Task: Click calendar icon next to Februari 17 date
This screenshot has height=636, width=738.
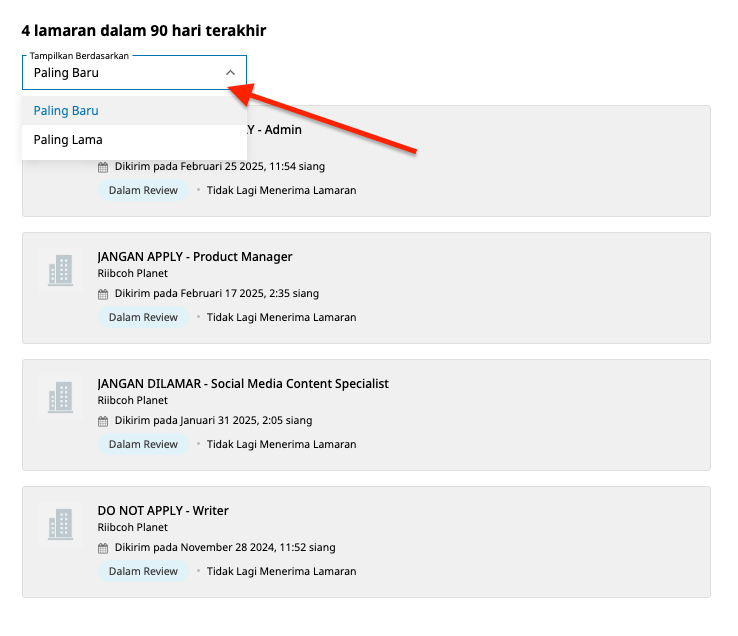Action: click(103, 294)
